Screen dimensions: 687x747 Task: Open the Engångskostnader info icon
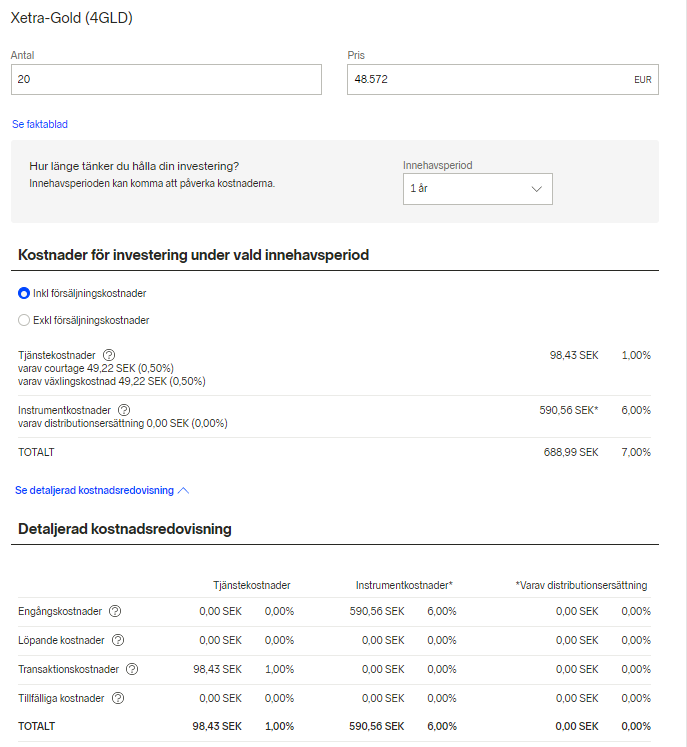point(115,611)
